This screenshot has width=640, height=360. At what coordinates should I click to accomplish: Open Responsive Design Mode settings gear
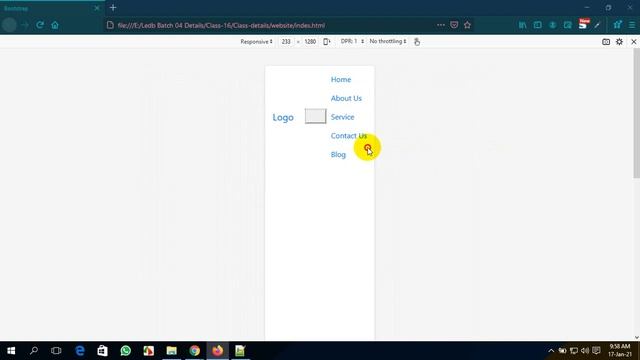619,42
